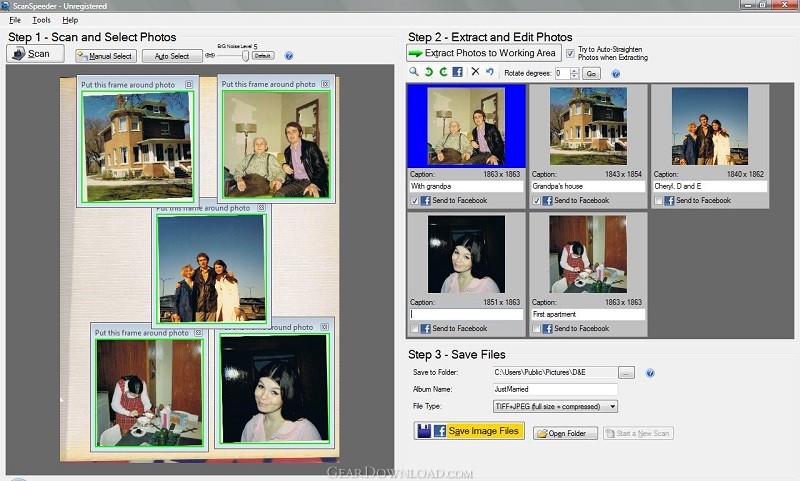
Task: Select the Cheryl, D and E thumbnail
Action: pos(710,125)
